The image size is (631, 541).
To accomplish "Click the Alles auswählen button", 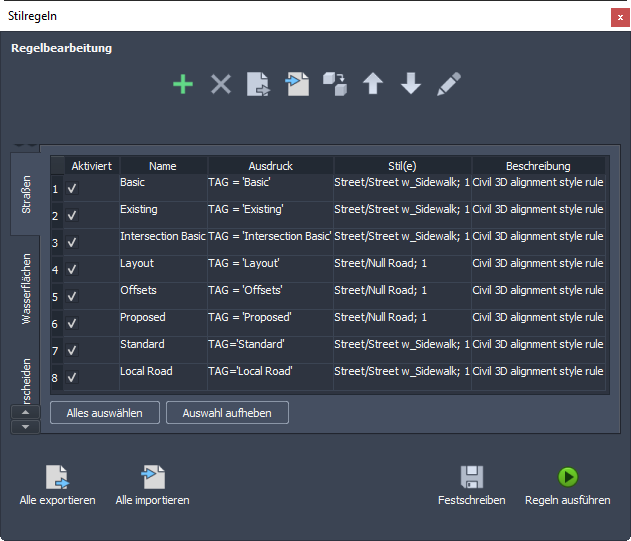I will point(105,413).
